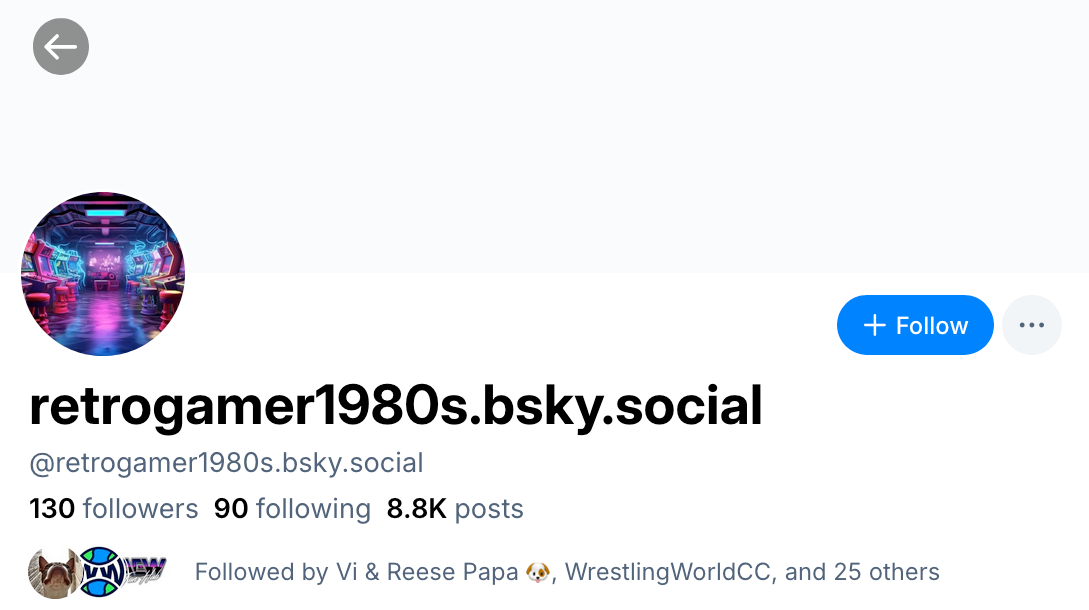Image resolution: width=1089 pixels, height=610 pixels.
Task: Click the 8.8K posts count
Action: pos(455,509)
